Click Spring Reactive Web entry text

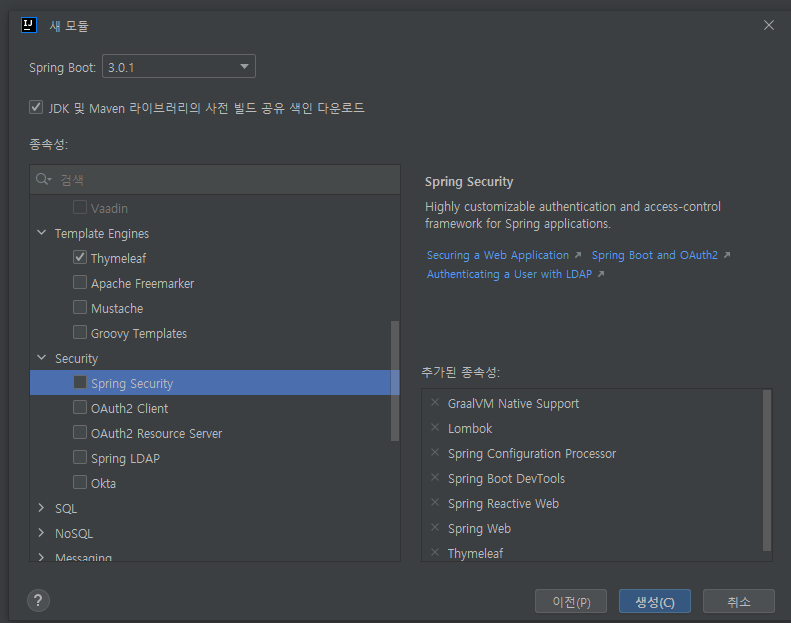503,503
